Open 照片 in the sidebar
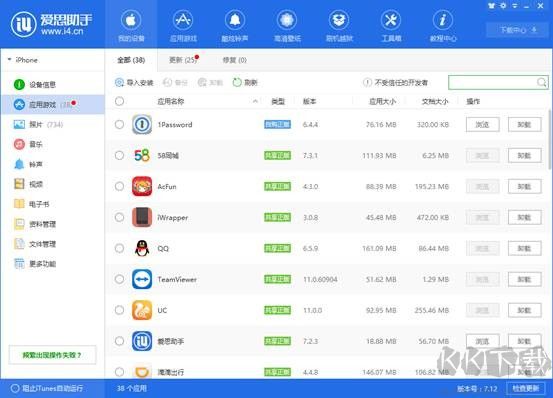This screenshot has height=398, width=553. [x=38, y=124]
